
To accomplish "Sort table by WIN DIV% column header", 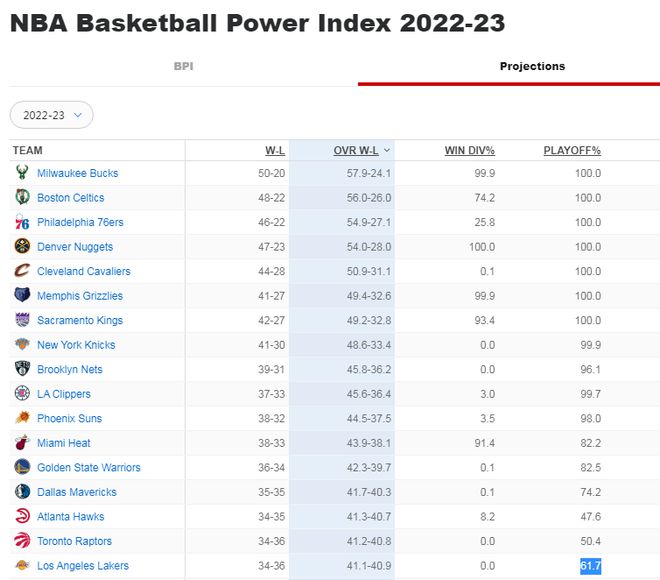I will [469, 150].
